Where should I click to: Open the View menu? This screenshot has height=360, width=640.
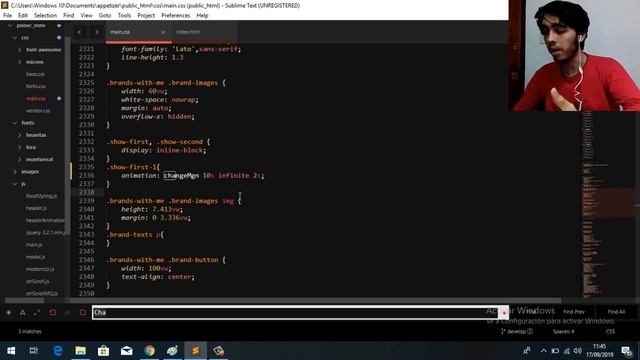[87, 16]
